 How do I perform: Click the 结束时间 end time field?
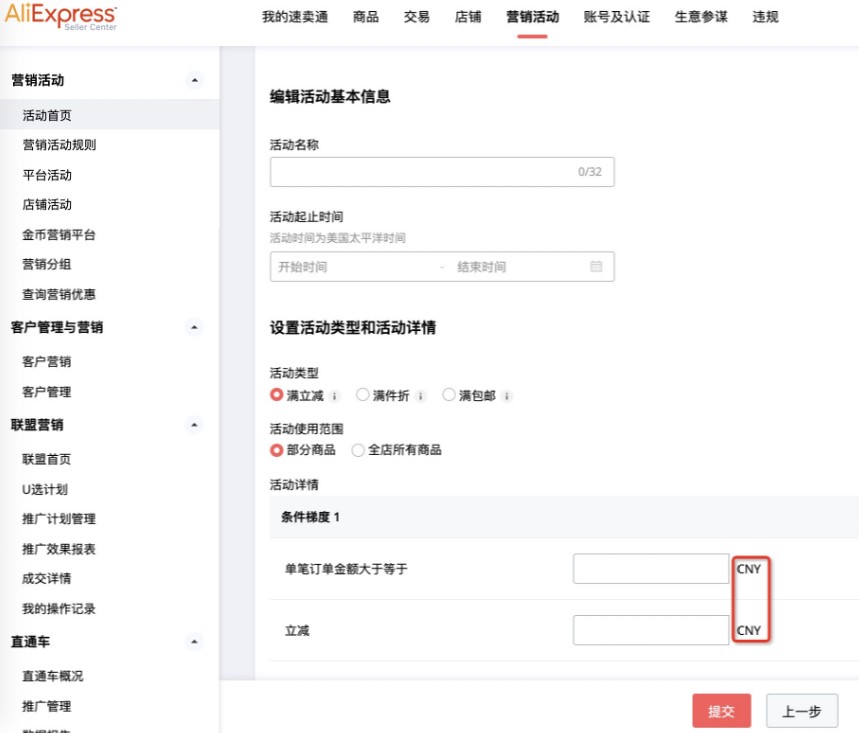coord(482,267)
